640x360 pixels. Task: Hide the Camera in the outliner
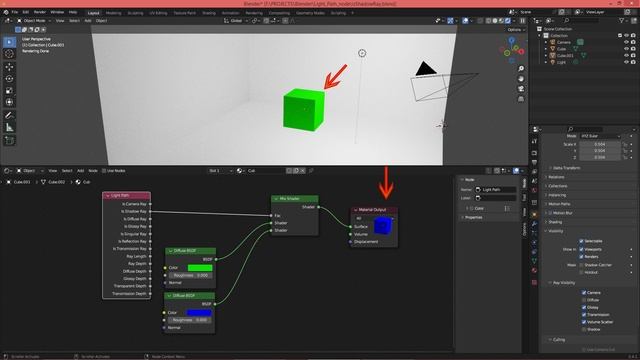pyautogui.click(x=627, y=42)
